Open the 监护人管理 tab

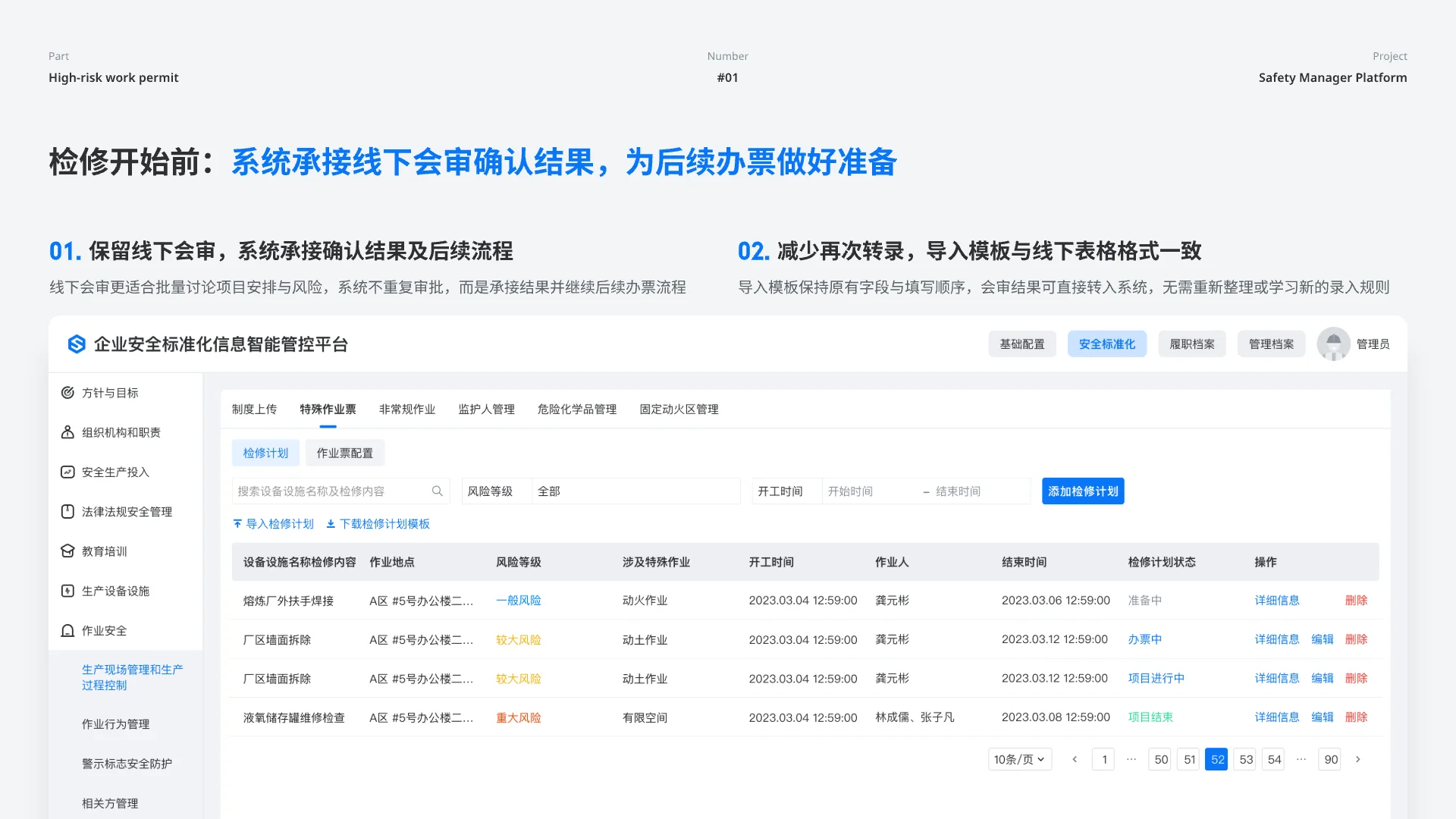tap(486, 409)
